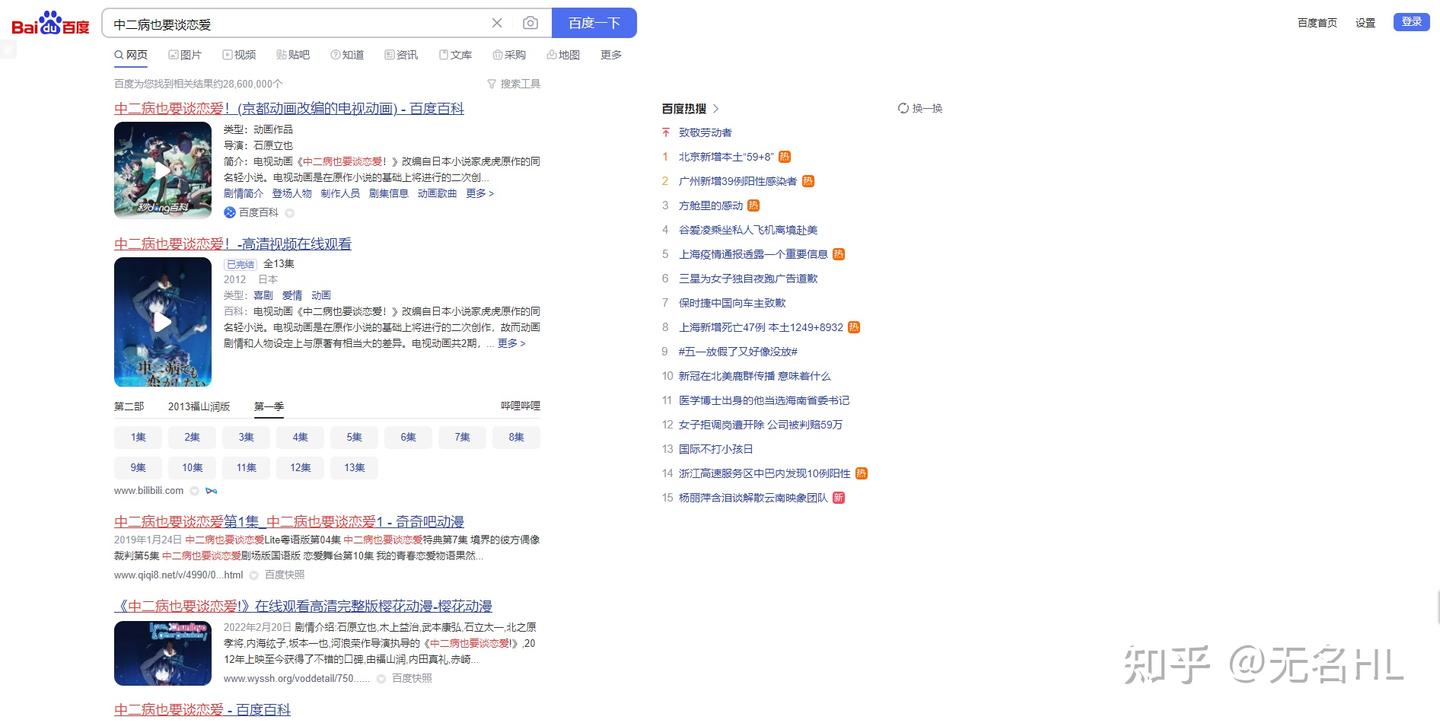
Task: Open the 剧情简介 sublink
Action: click(x=243, y=193)
